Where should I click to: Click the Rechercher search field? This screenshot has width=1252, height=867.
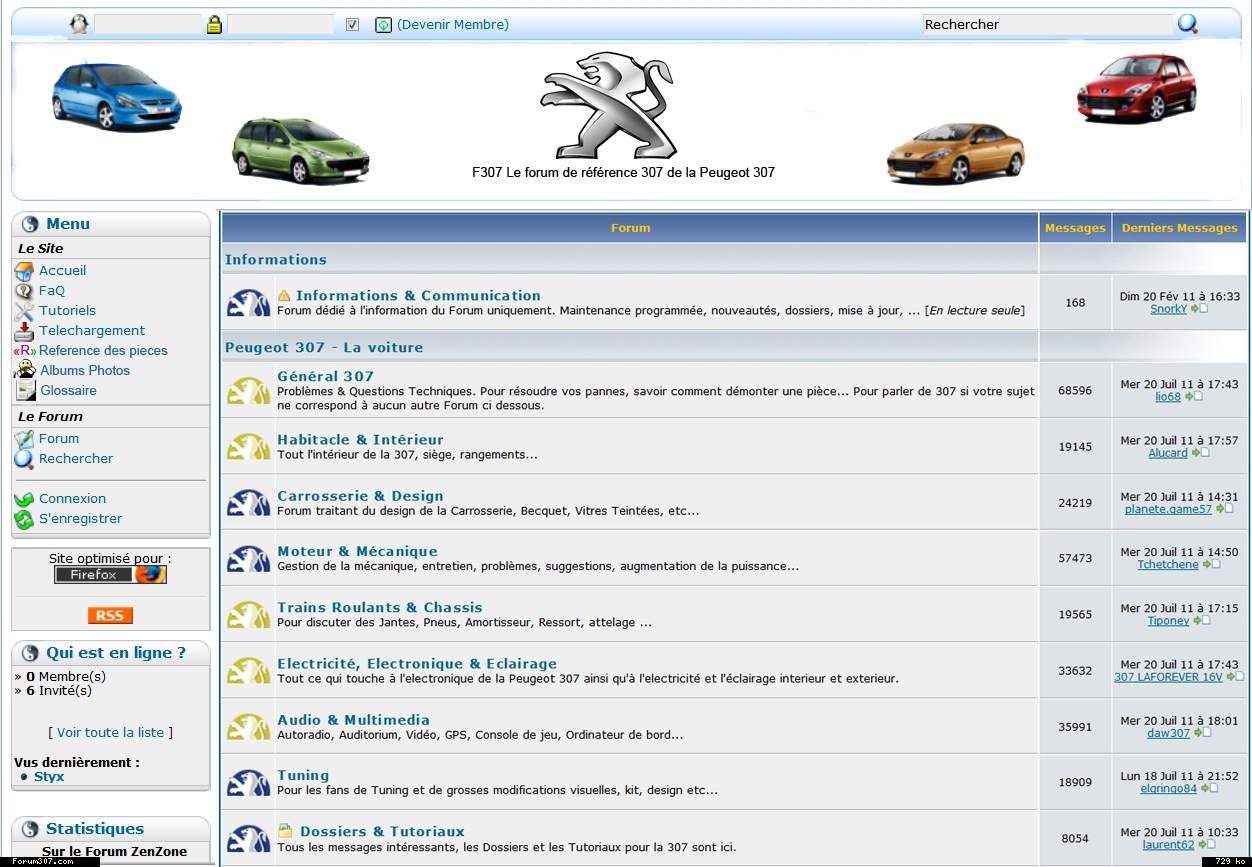click(x=1046, y=24)
